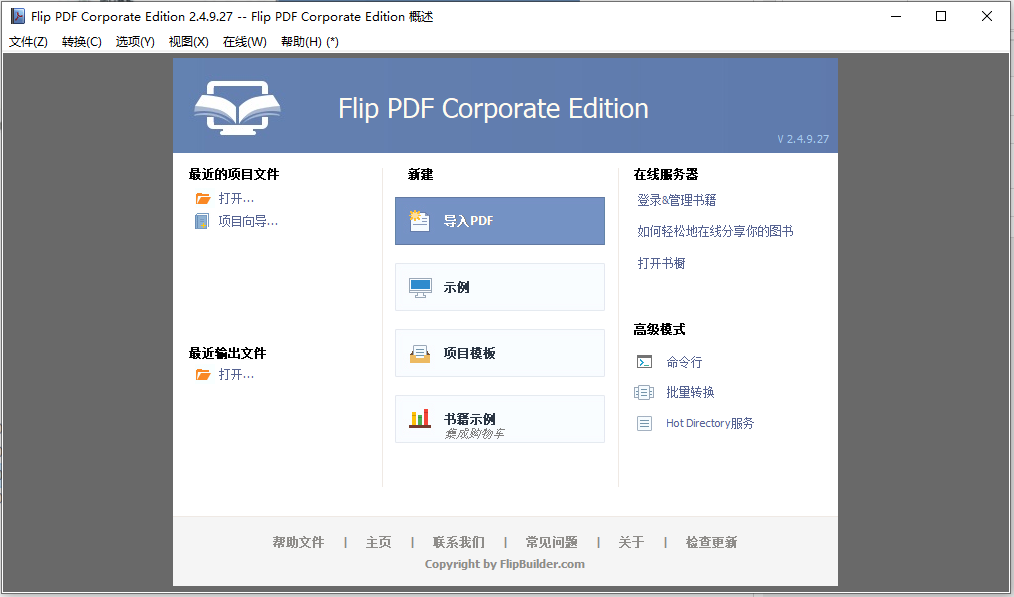Click the V 2.4.9.27 version text
The image size is (1014, 597).
(803, 139)
